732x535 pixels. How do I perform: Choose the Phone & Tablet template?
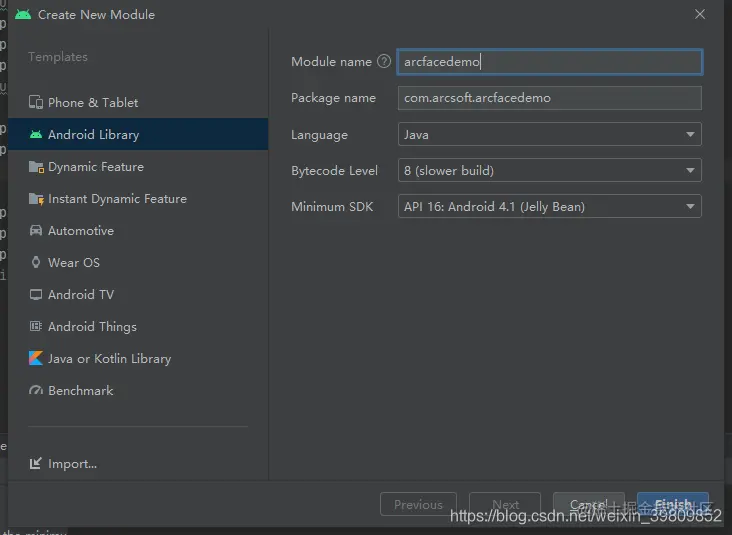click(x=138, y=102)
